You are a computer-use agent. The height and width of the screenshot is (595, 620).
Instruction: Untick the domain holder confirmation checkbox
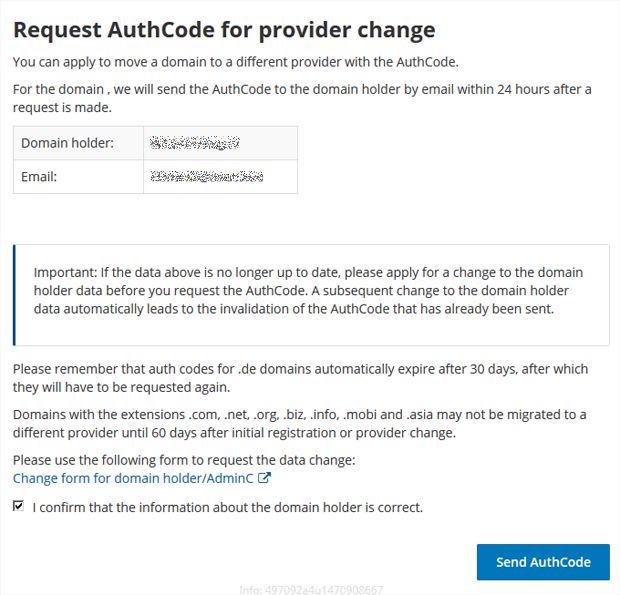click(x=18, y=506)
